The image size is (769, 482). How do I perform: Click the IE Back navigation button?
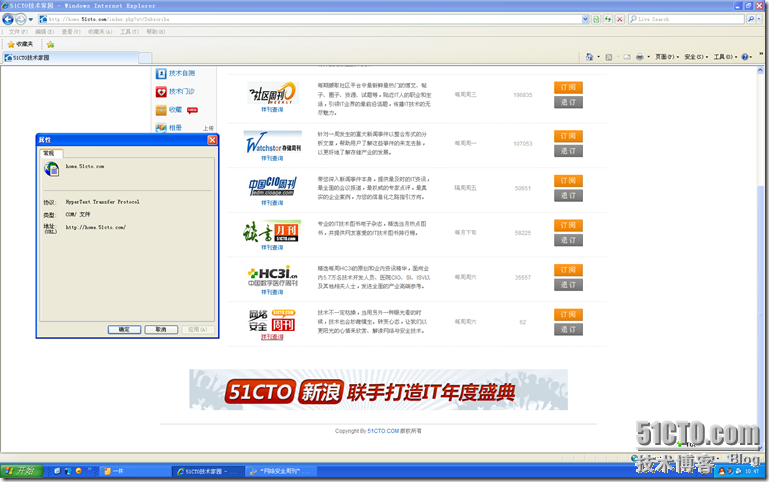pos(8,19)
